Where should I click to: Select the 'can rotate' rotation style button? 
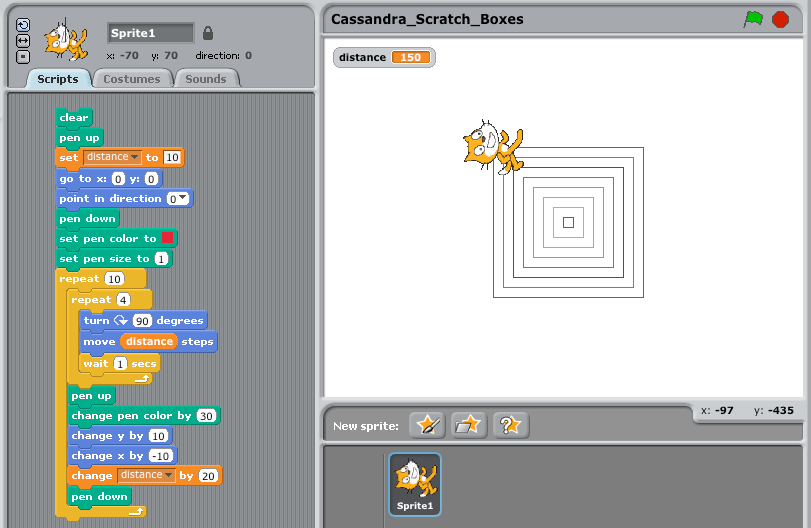[x=23, y=25]
